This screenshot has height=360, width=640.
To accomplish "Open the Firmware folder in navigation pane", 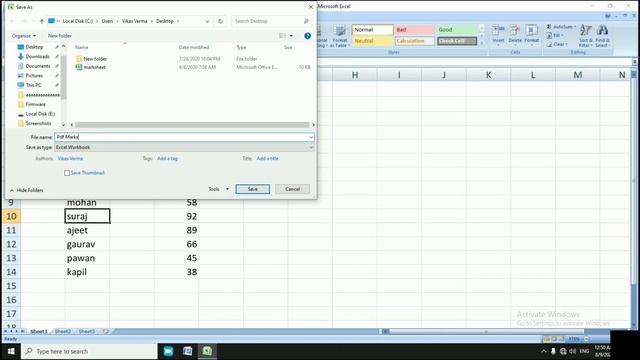I will pyautogui.click(x=36, y=104).
